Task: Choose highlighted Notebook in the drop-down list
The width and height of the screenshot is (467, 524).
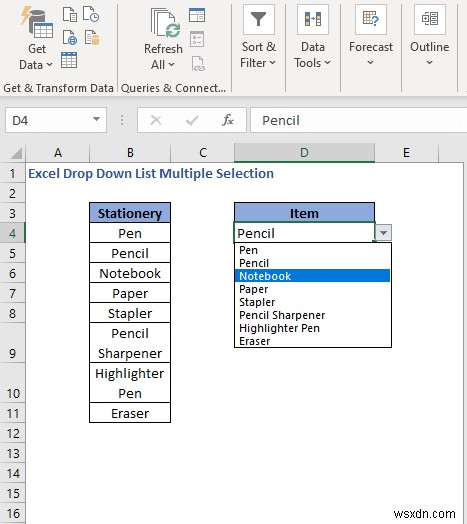Action: tap(313, 276)
